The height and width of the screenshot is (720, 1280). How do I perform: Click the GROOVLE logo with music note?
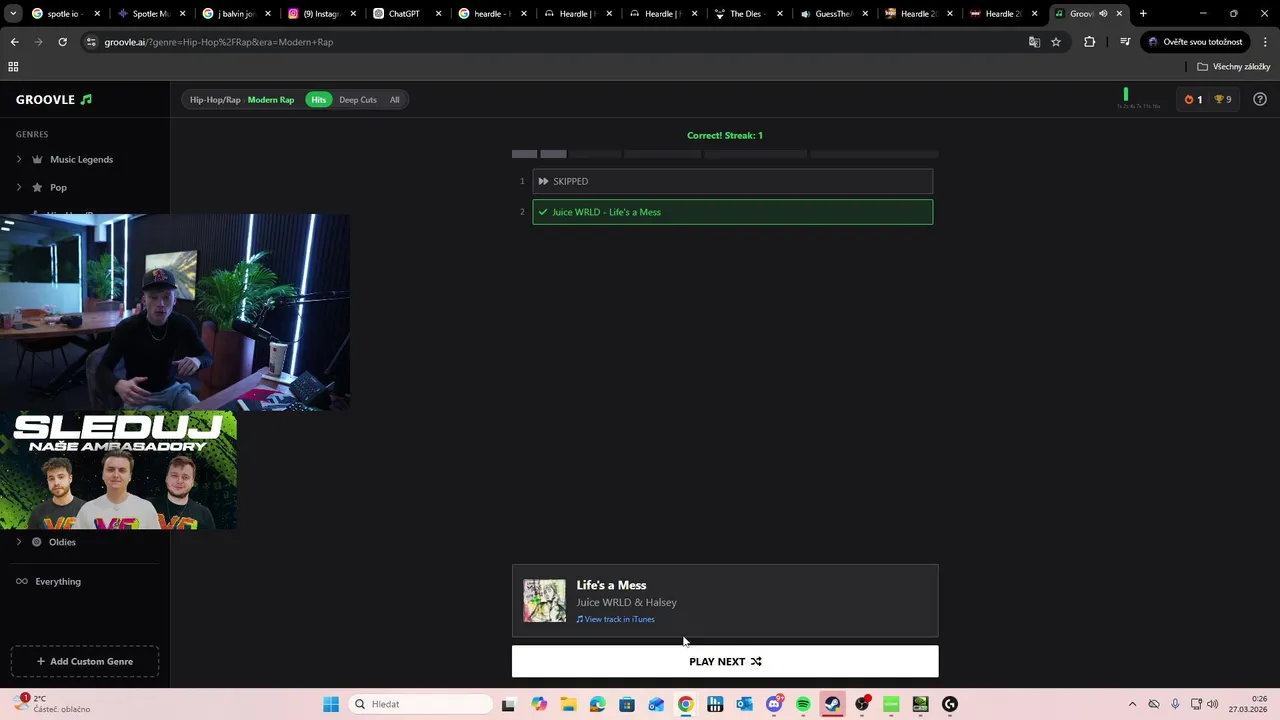pos(54,100)
